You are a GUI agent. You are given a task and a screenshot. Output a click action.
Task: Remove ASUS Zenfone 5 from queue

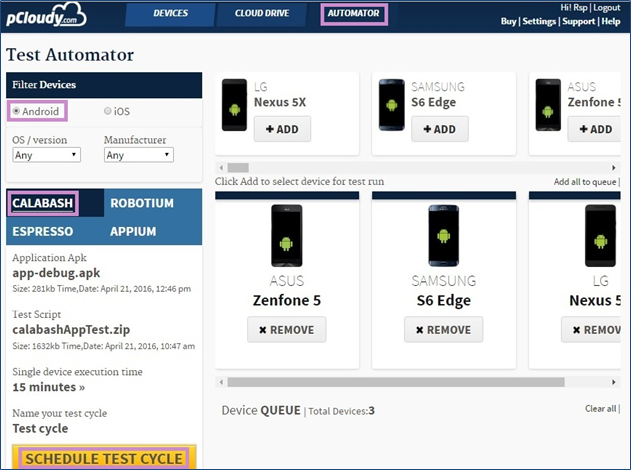[x=287, y=330]
